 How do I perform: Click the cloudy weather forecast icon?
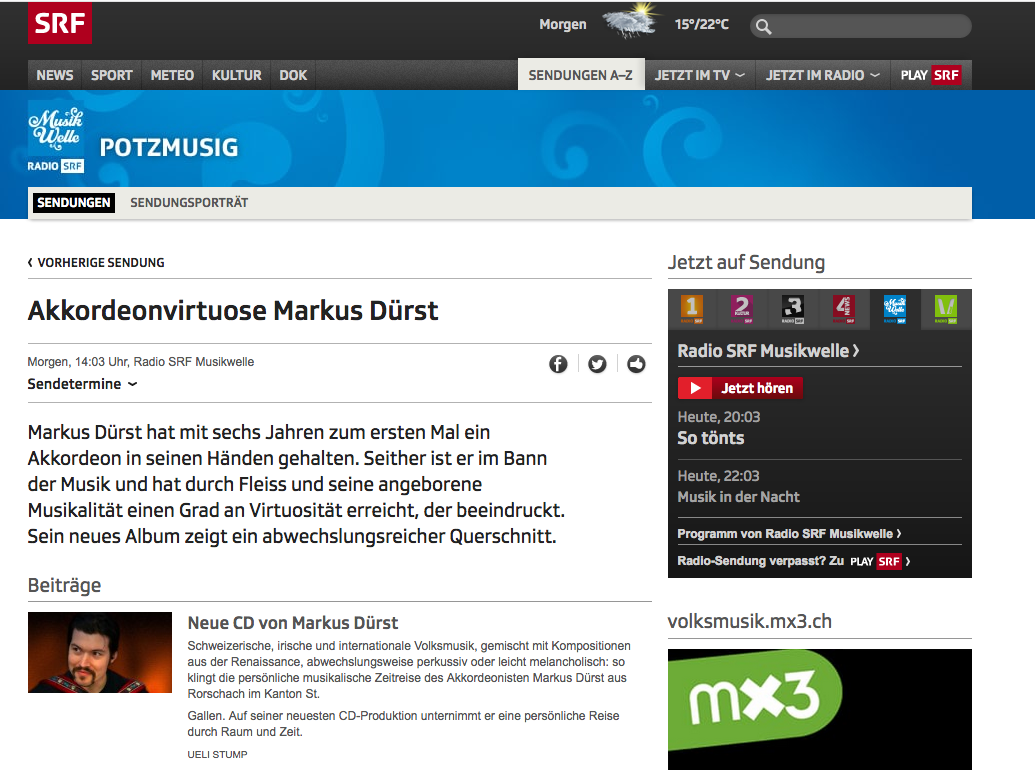pyautogui.click(x=631, y=21)
